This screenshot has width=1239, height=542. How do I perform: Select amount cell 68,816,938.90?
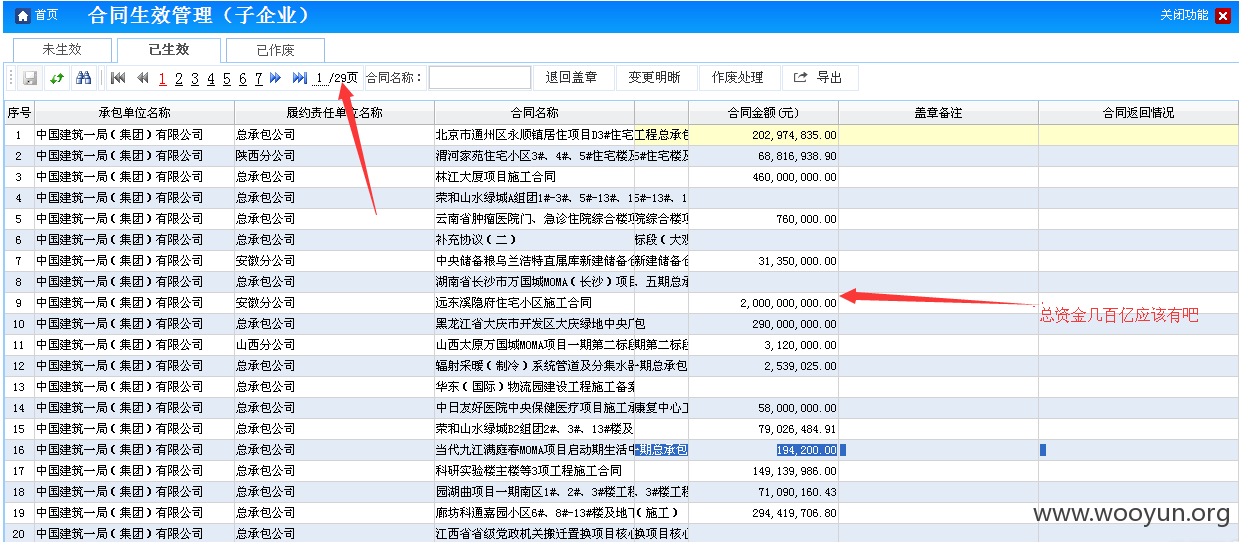coord(764,155)
